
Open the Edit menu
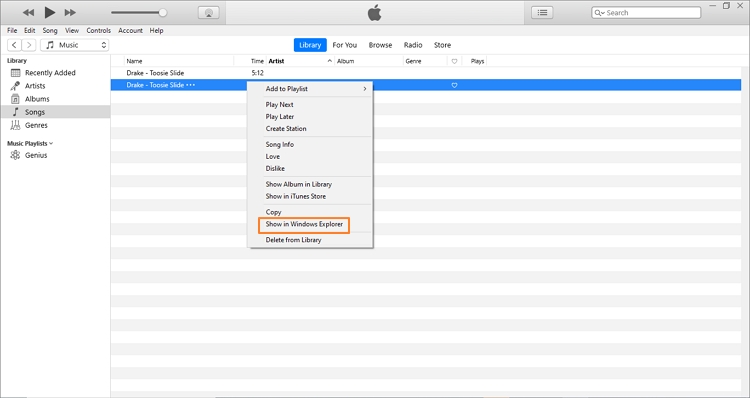pos(30,30)
